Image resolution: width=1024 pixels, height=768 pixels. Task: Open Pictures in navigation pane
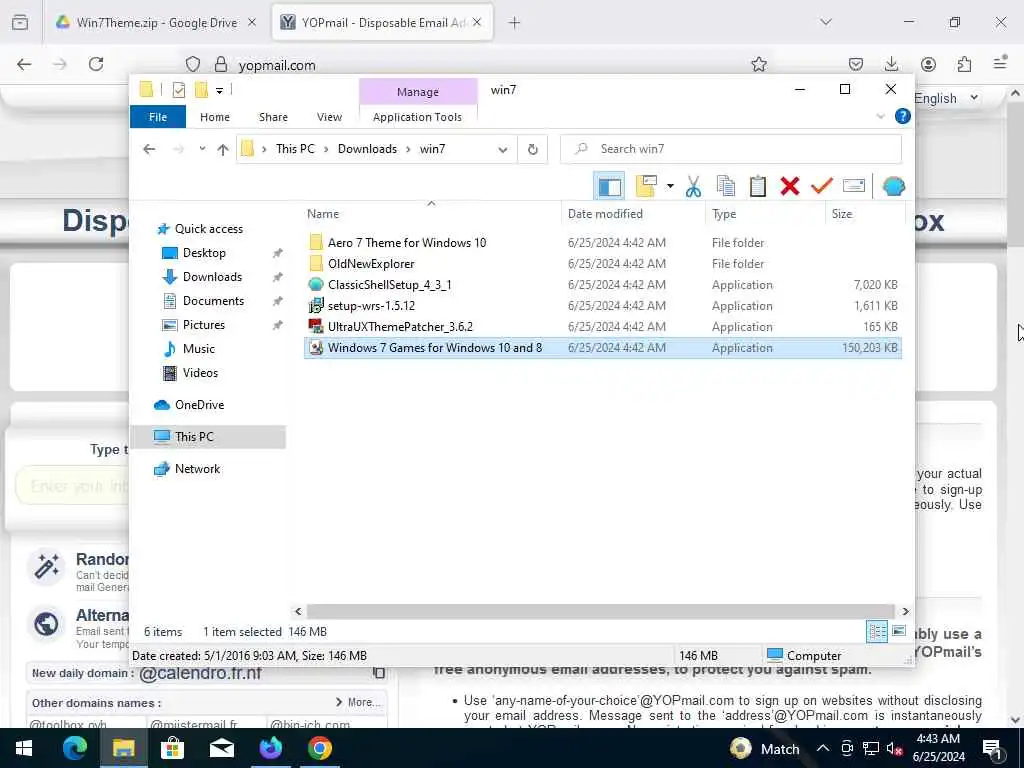pyautogui.click(x=203, y=325)
